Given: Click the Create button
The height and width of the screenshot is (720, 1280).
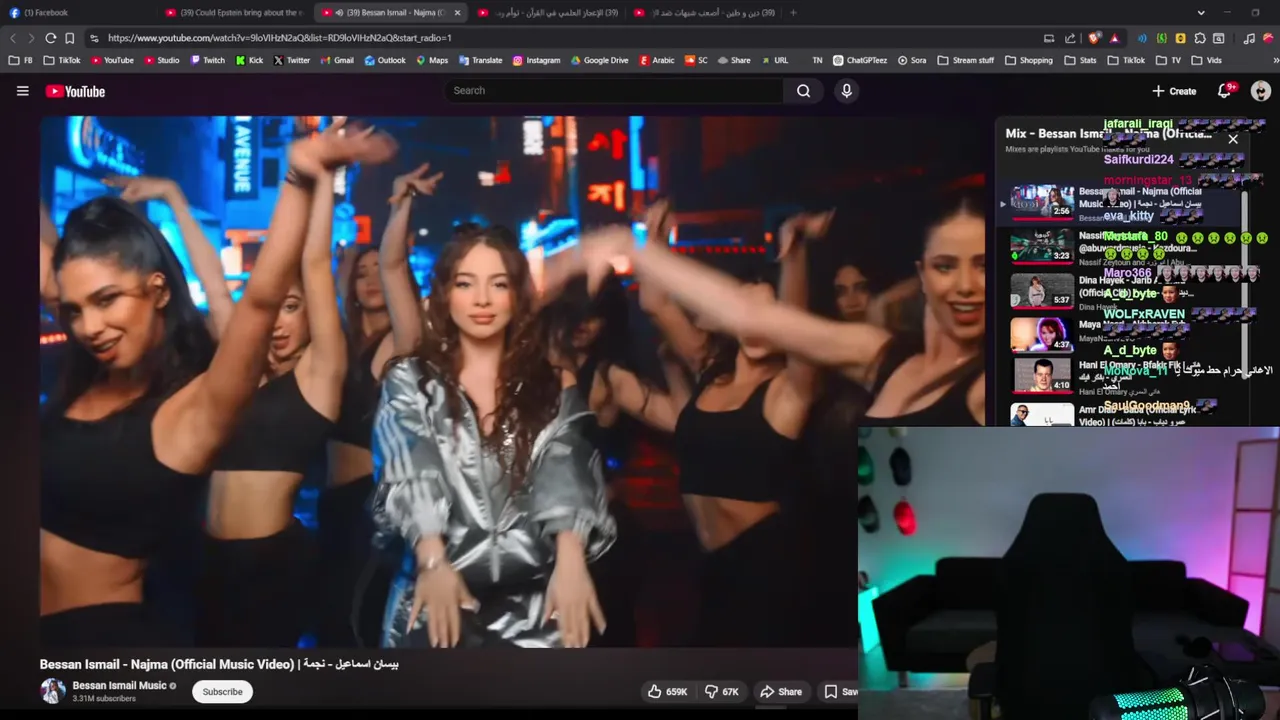Looking at the screenshot, I should point(1174,91).
